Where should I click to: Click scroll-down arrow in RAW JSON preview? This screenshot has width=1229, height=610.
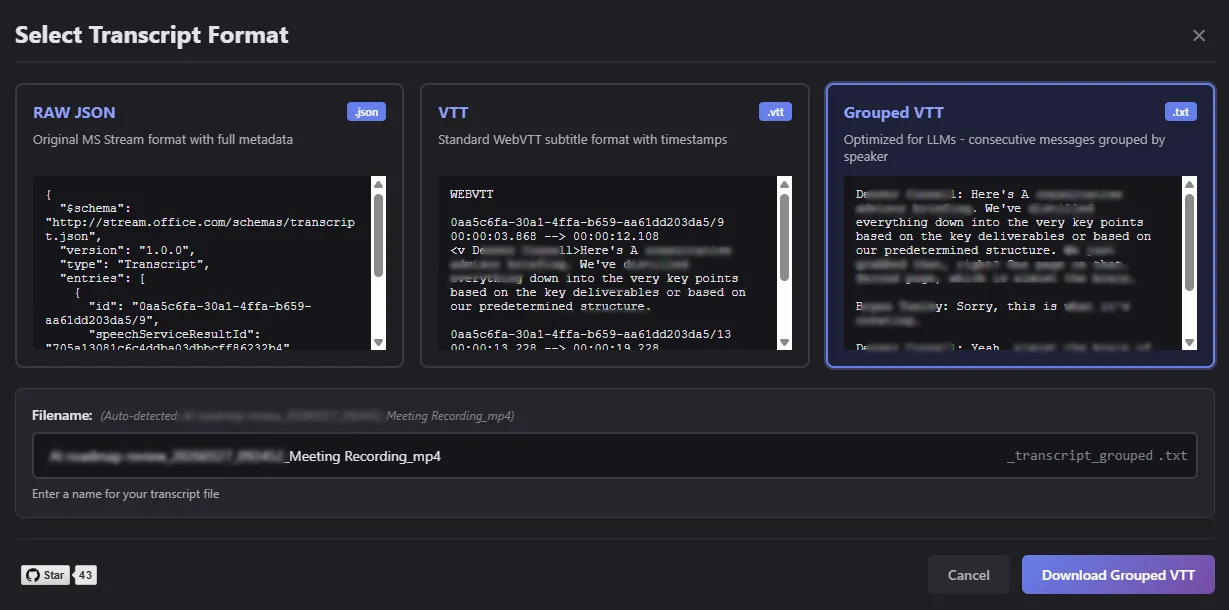tap(378, 343)
